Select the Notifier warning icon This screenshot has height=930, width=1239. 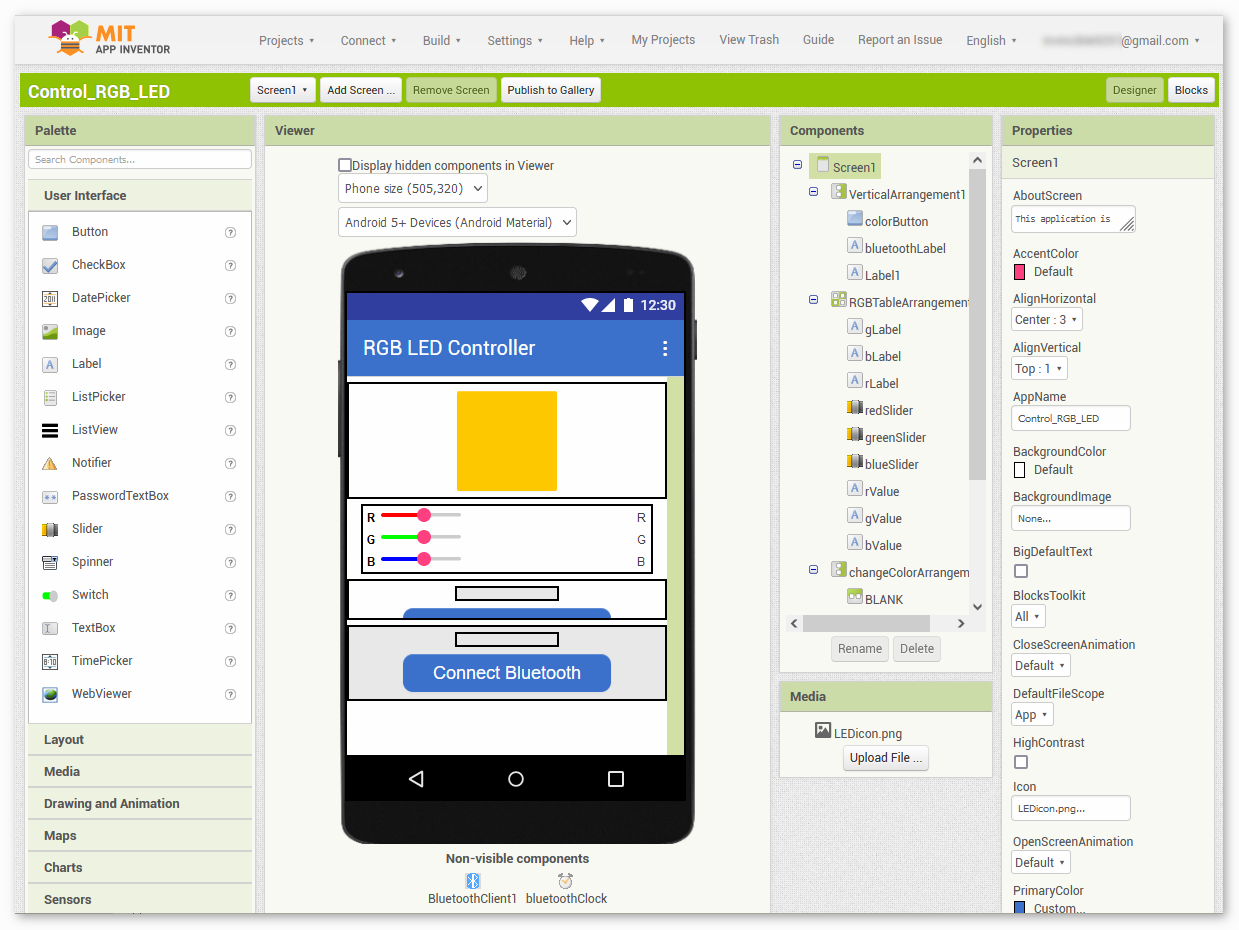tap(50, 463)
